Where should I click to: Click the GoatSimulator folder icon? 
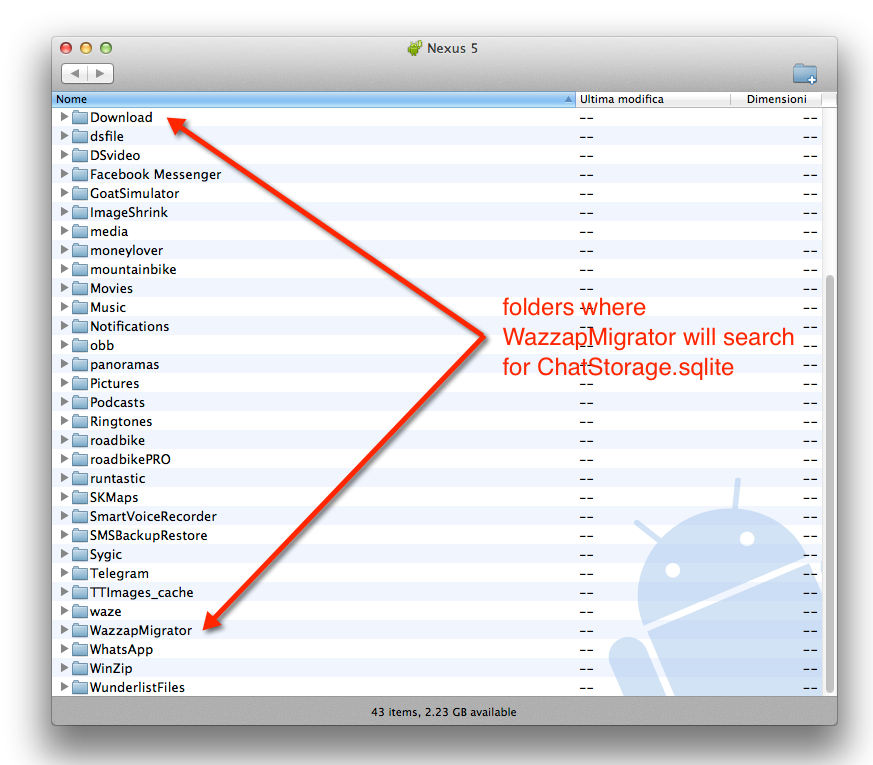[80, 193]
